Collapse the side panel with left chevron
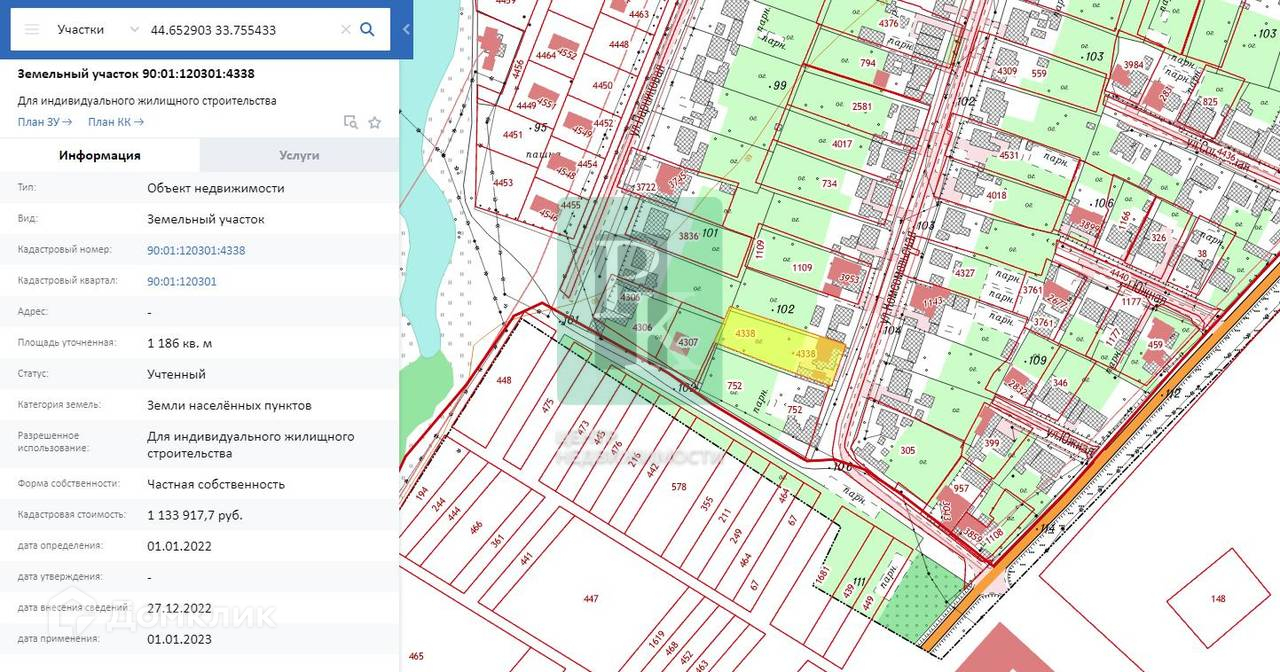This screenshot has width=1280, height=672. point(406,30)
